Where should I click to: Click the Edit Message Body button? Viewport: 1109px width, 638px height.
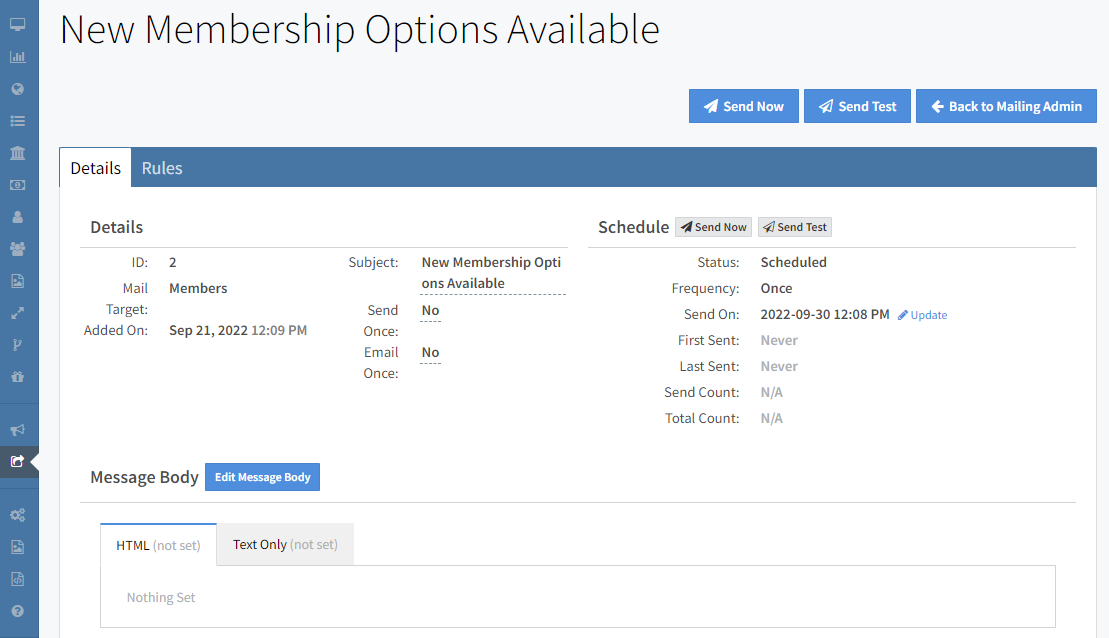coord(262,477)
